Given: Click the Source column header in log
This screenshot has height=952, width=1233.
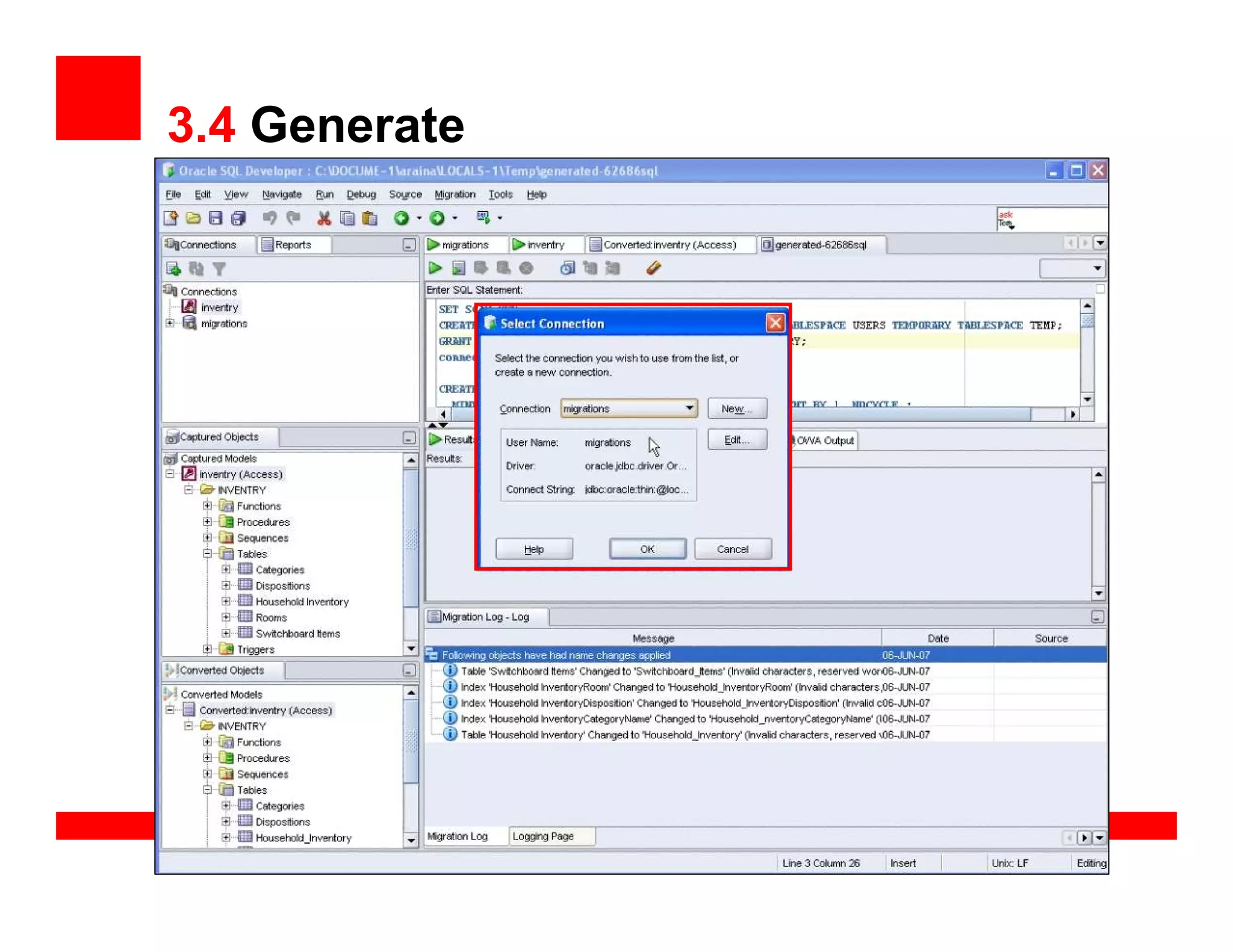Looking at the screenshot, I should pyautogui.click(x=1051, y=638).
